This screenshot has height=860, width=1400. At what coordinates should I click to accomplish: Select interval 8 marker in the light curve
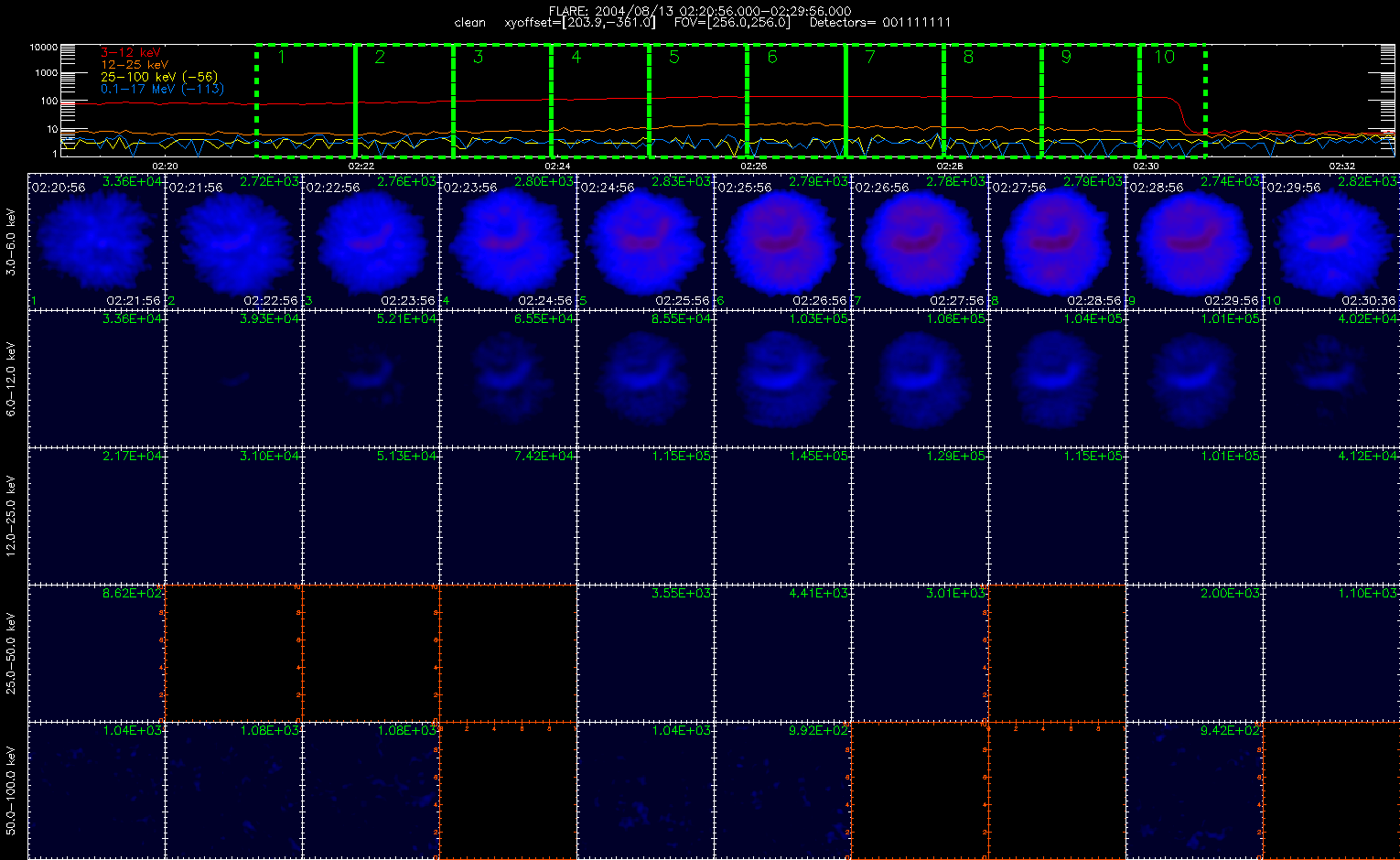pyautogui.click(x=968, y=58)
